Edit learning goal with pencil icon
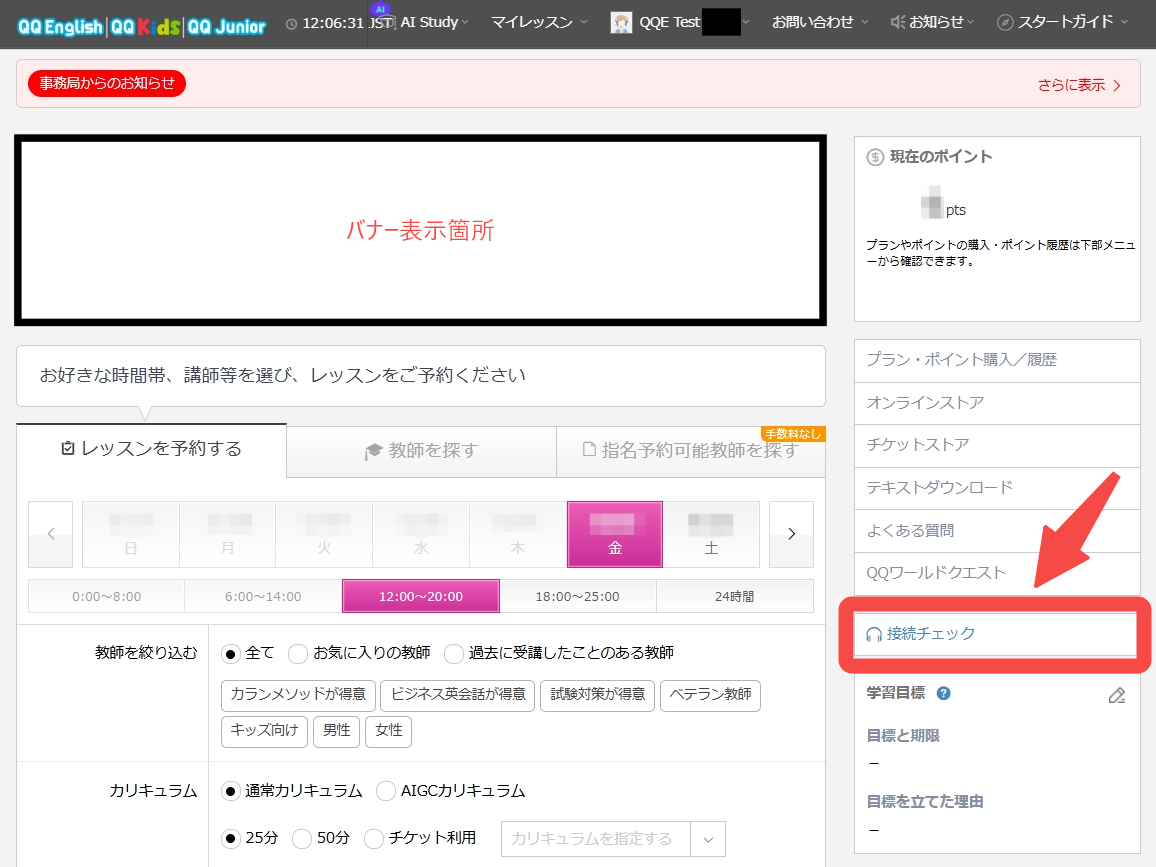Image resolution: width=1156 pixels, height=867 pixels. 1117,695
